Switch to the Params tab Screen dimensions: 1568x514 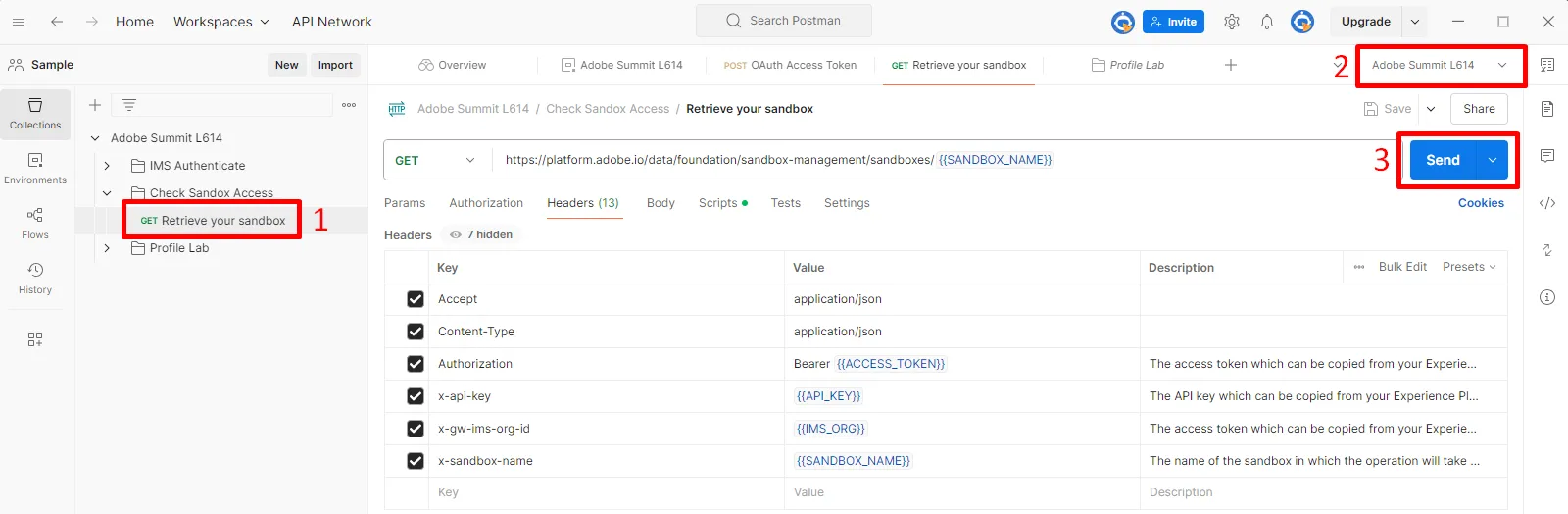point(405,203)
